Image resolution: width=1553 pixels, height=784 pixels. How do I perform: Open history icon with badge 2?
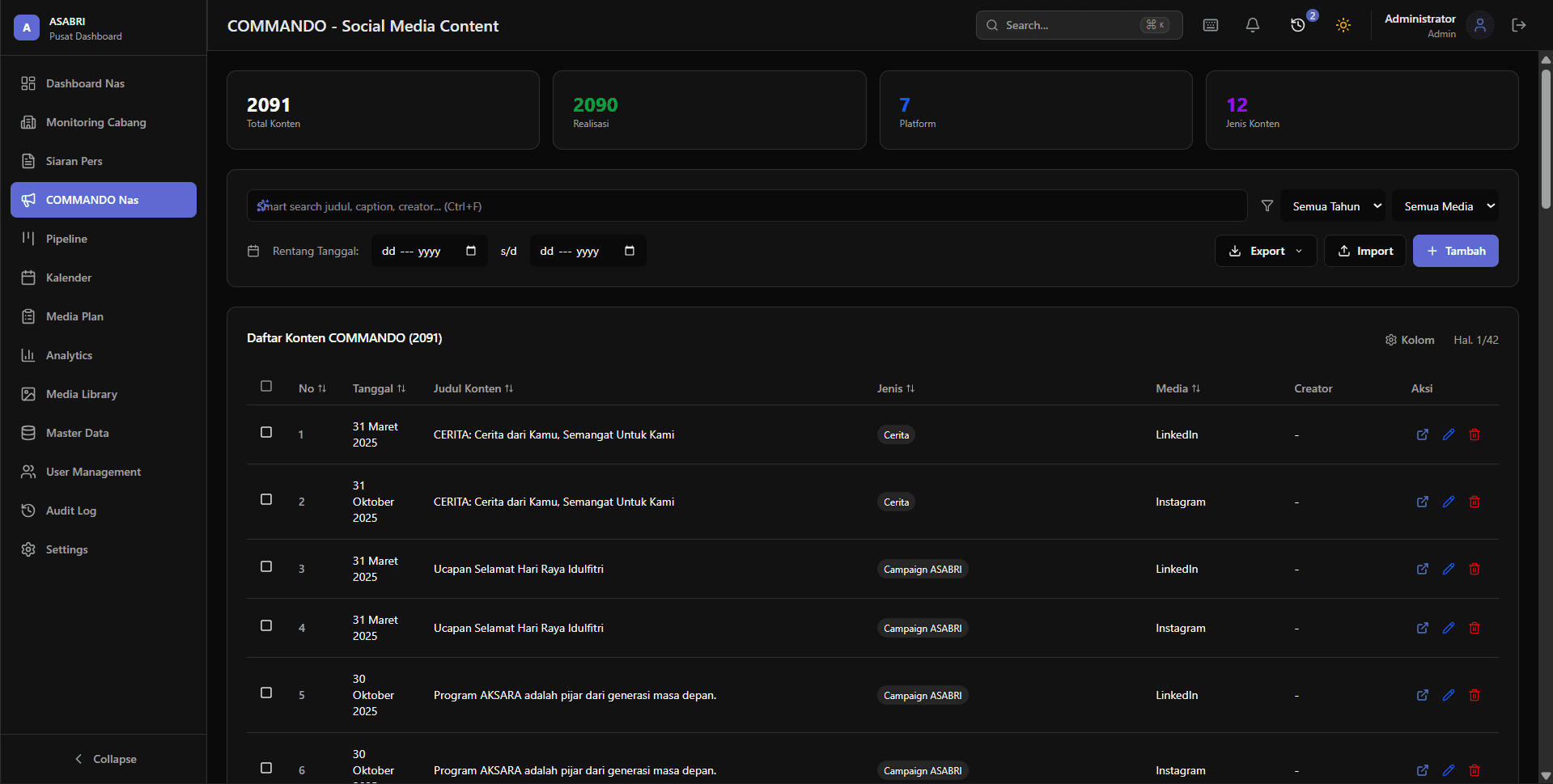1298,25
